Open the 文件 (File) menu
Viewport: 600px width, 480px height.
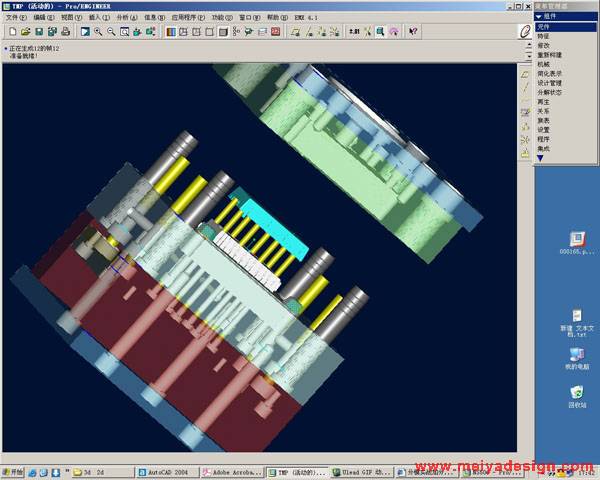14,18
